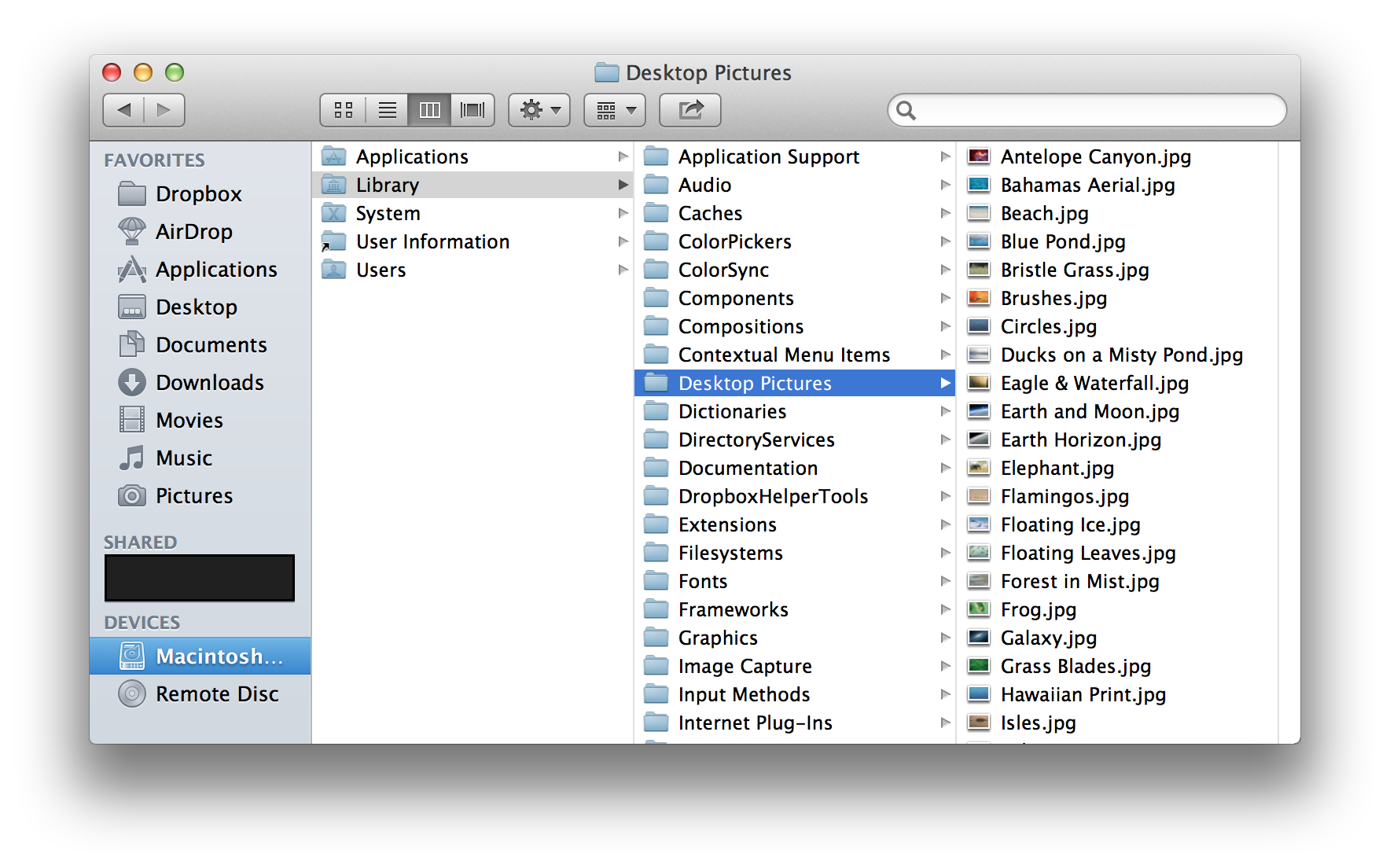The image size is (1390, 868).
Task: Select the Applications folder in the first column
Action: 473,156
